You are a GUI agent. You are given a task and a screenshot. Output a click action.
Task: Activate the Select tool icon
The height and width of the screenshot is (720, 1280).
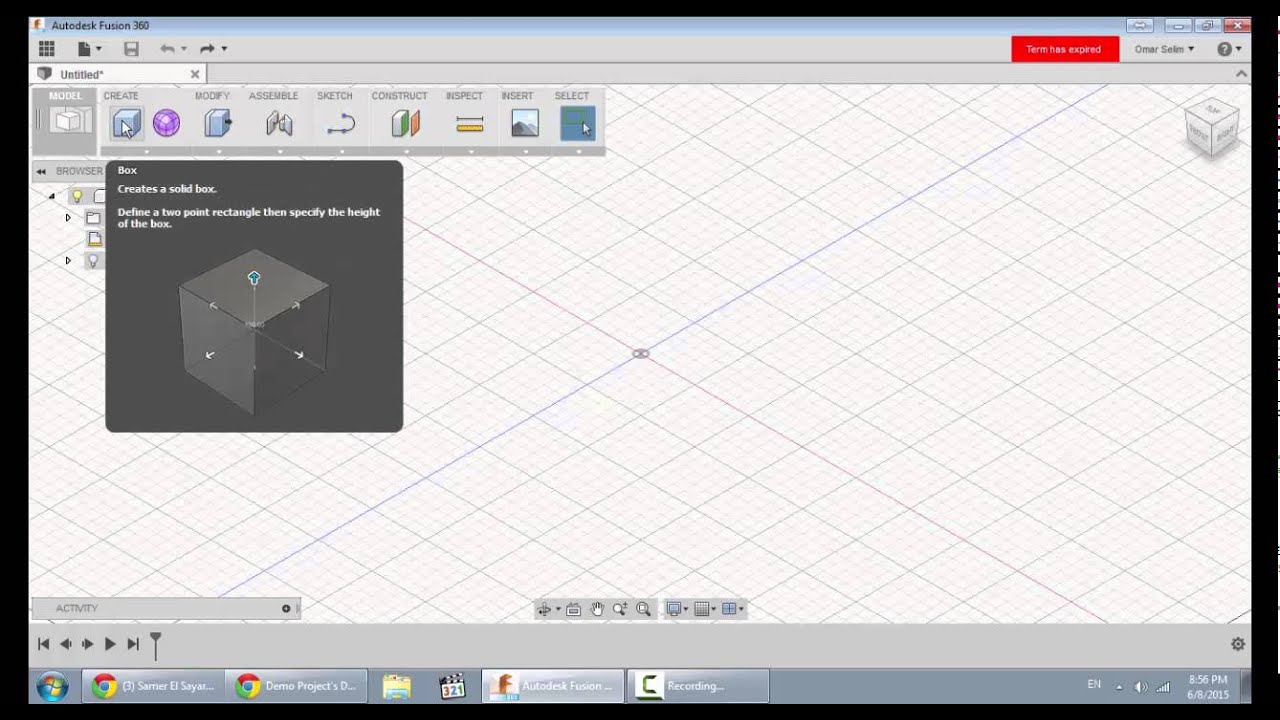[578, 124]
